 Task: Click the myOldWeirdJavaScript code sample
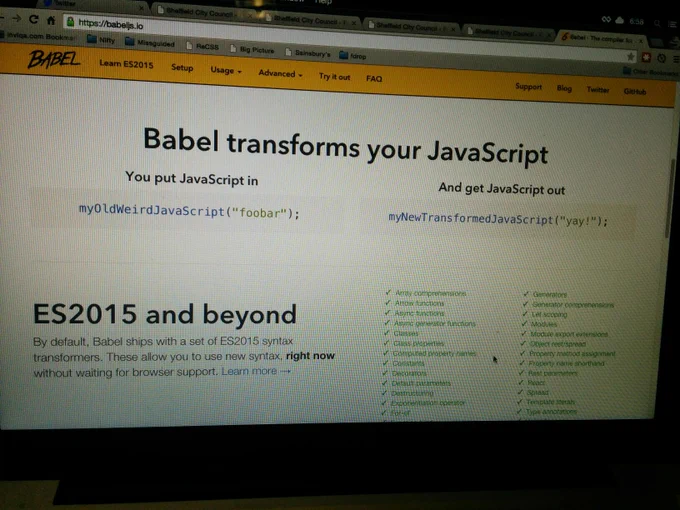coord(189,211)
